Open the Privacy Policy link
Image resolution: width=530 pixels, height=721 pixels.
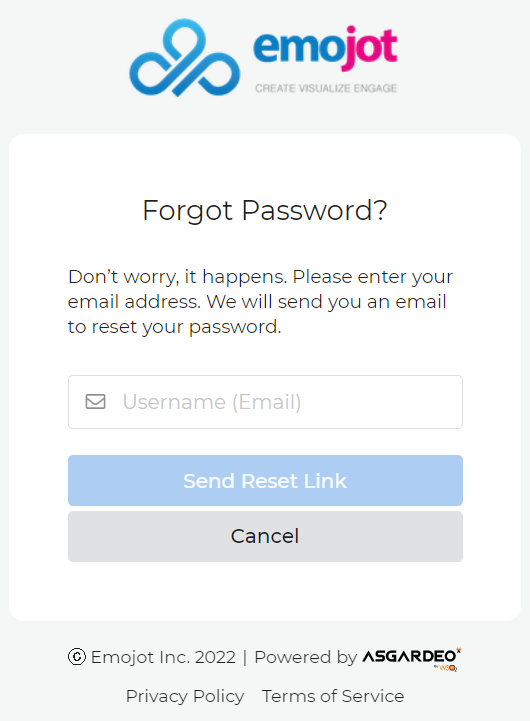[185, 696]
